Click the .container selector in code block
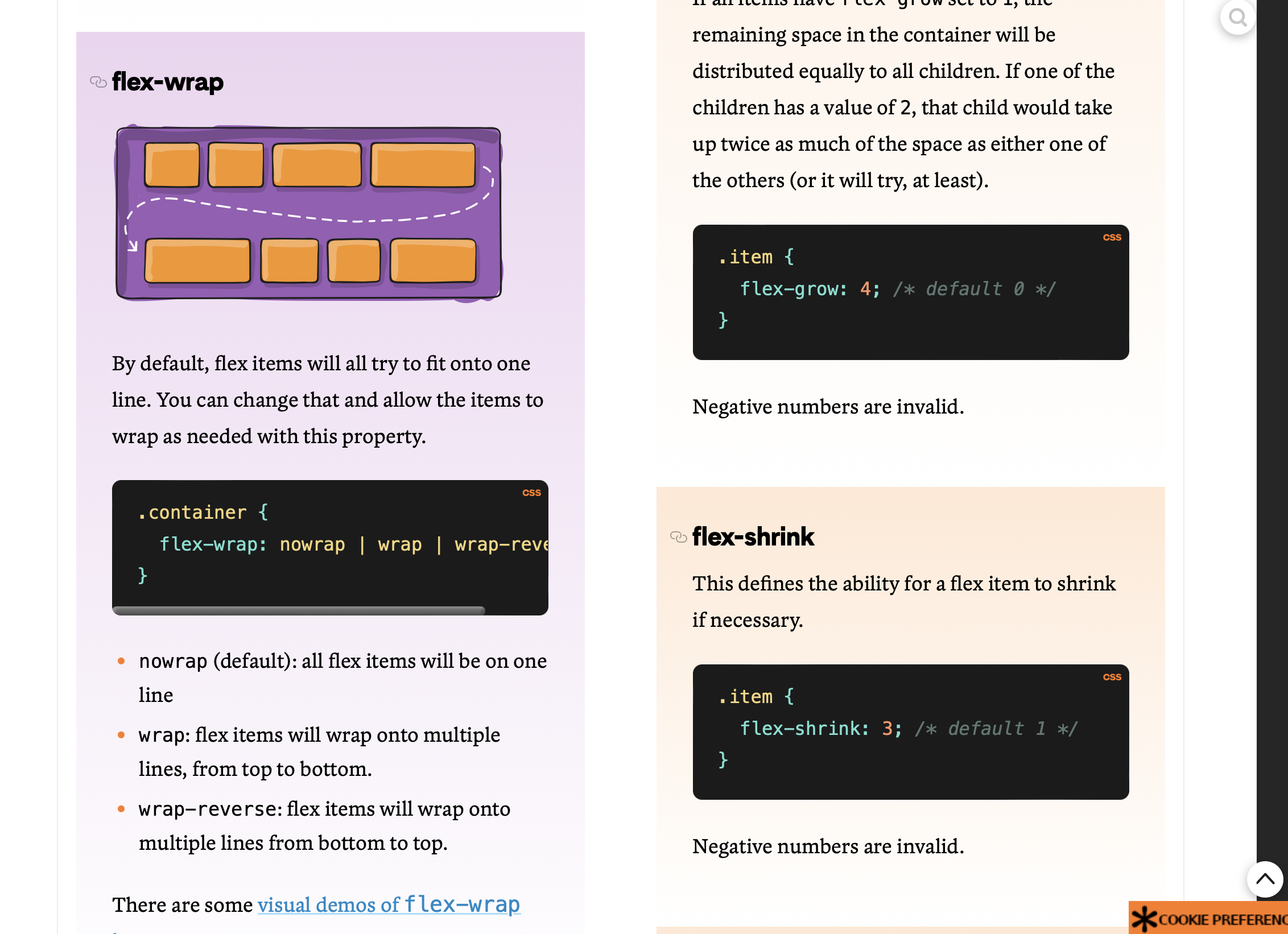Viewport: 1288px width, 934px height. point(192,513)
